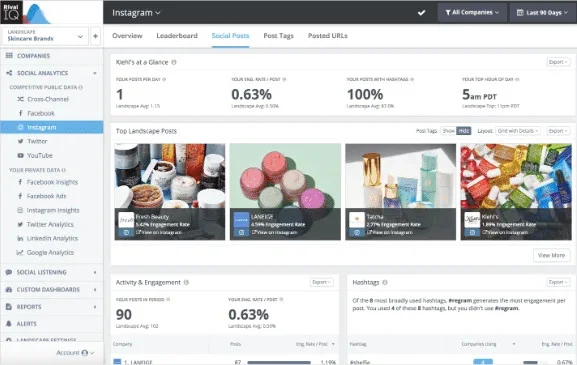Switch to the Posted URLs tab
The height and width of the screenshot is (365, 577).
coord(328,36)
